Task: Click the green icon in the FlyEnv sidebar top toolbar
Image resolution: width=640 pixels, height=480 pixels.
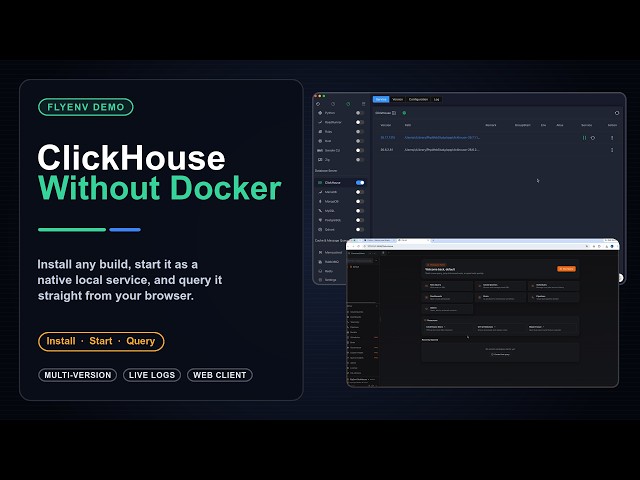Action: click(x=348, y=104)
